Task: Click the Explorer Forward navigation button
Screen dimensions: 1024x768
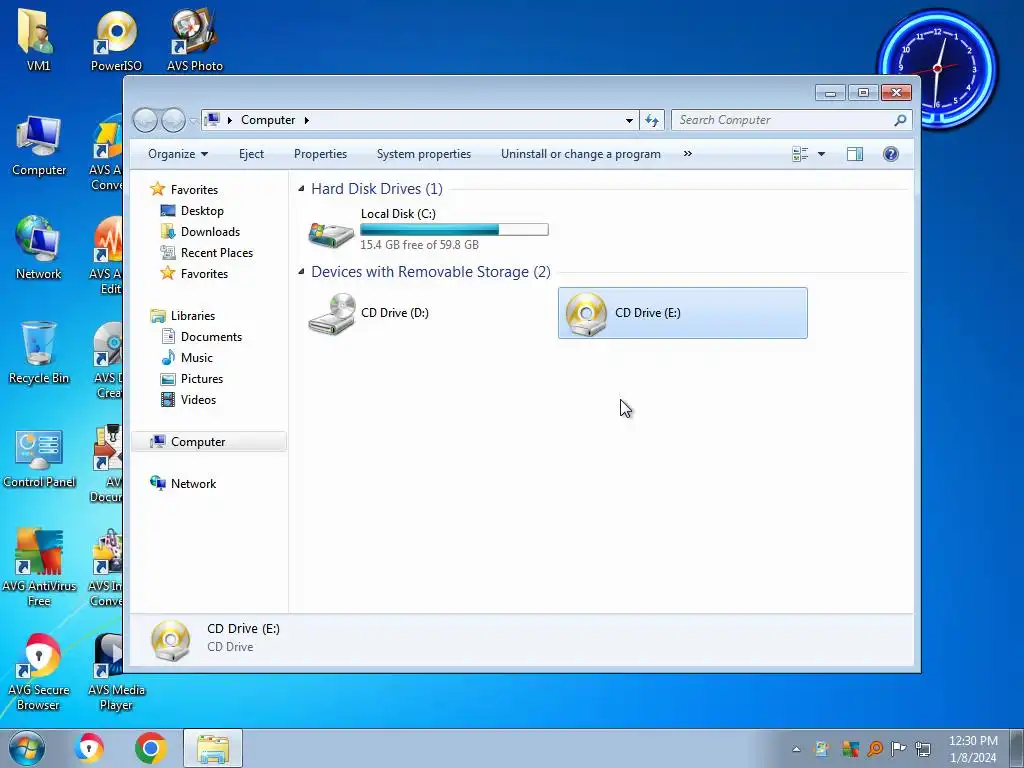Action: [173, 120]
